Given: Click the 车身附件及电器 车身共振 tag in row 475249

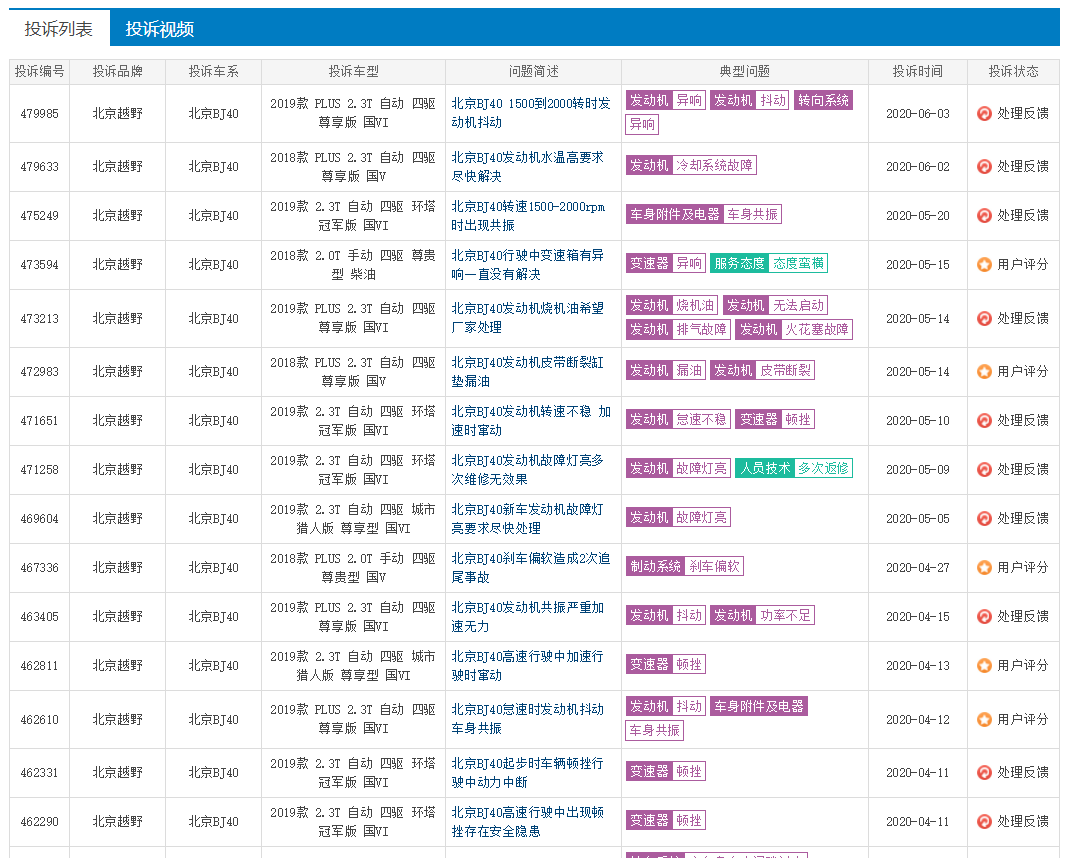Looking at the screenshot, I should tap(704, 214).
